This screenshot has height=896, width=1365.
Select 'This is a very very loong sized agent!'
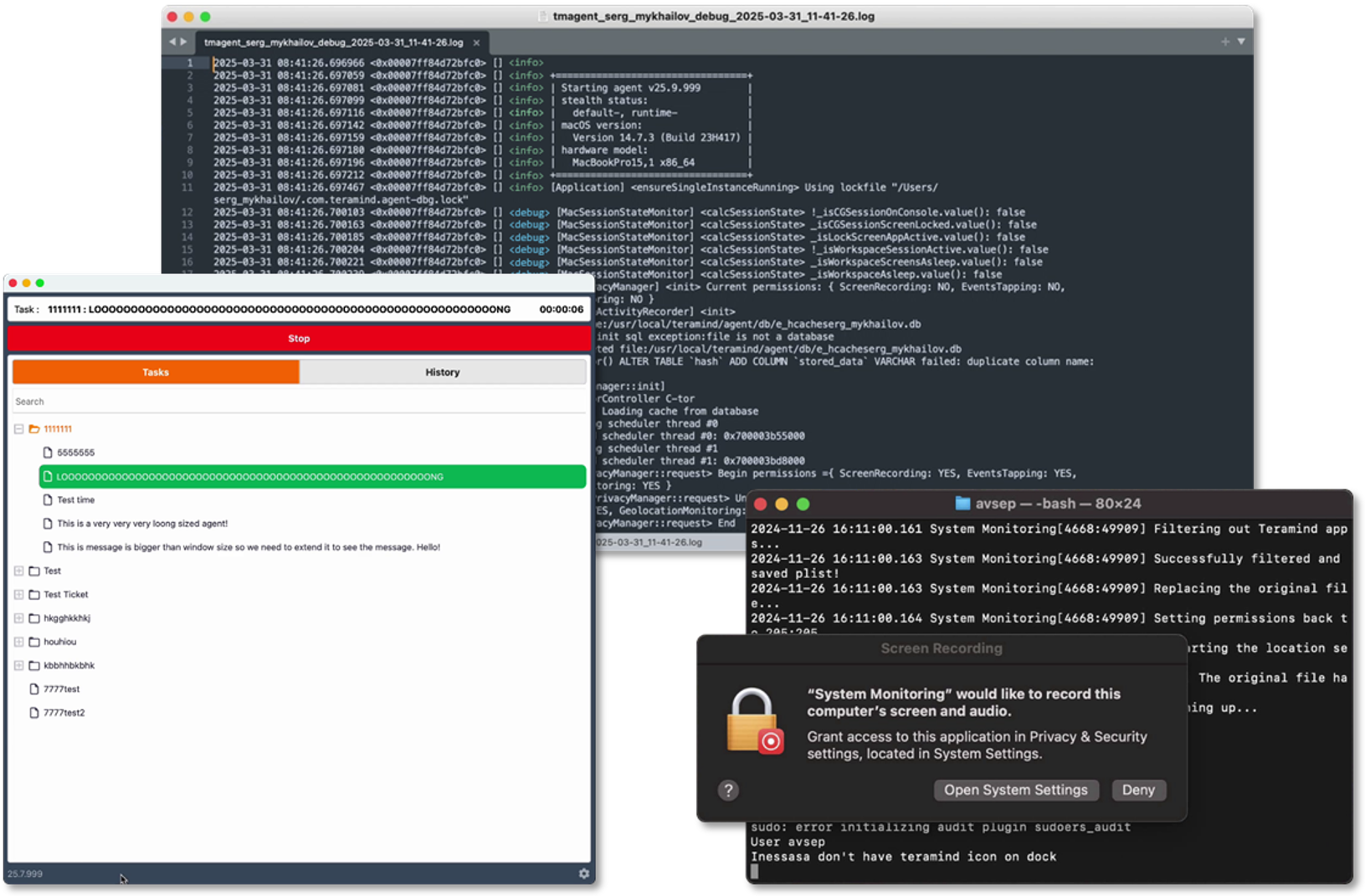click(142, 524)
